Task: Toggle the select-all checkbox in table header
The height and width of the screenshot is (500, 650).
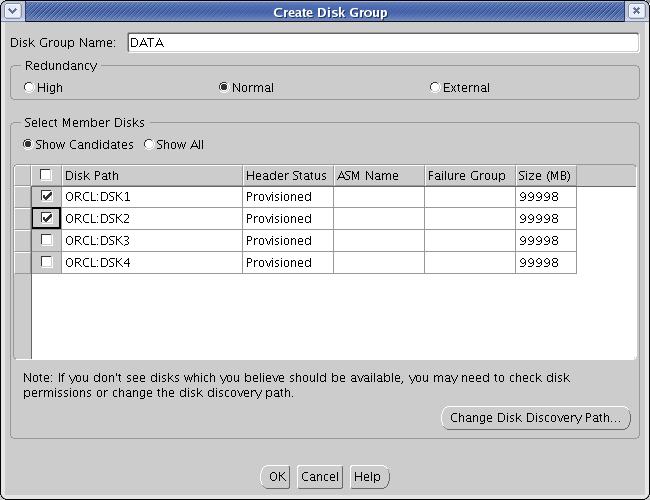Action: pyautogui.click(x=46, y=176)
